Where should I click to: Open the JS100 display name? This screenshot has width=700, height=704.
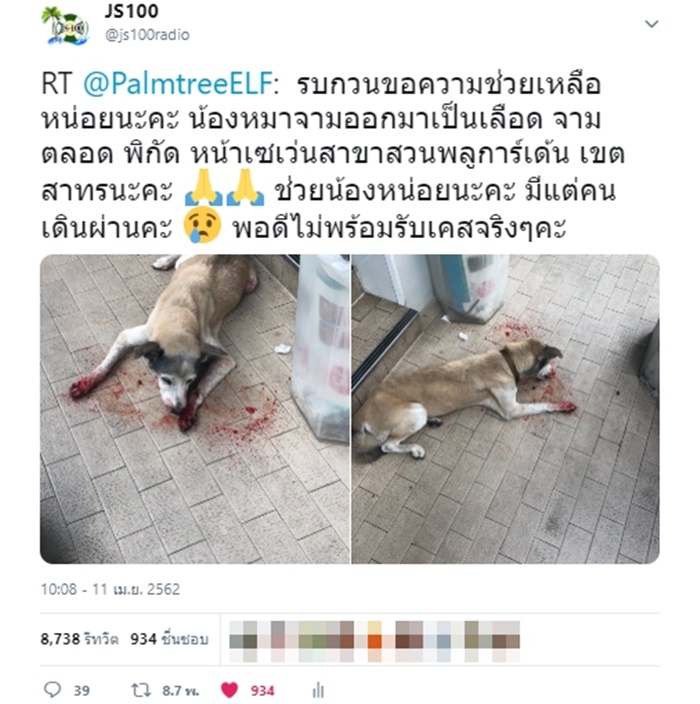131,11
